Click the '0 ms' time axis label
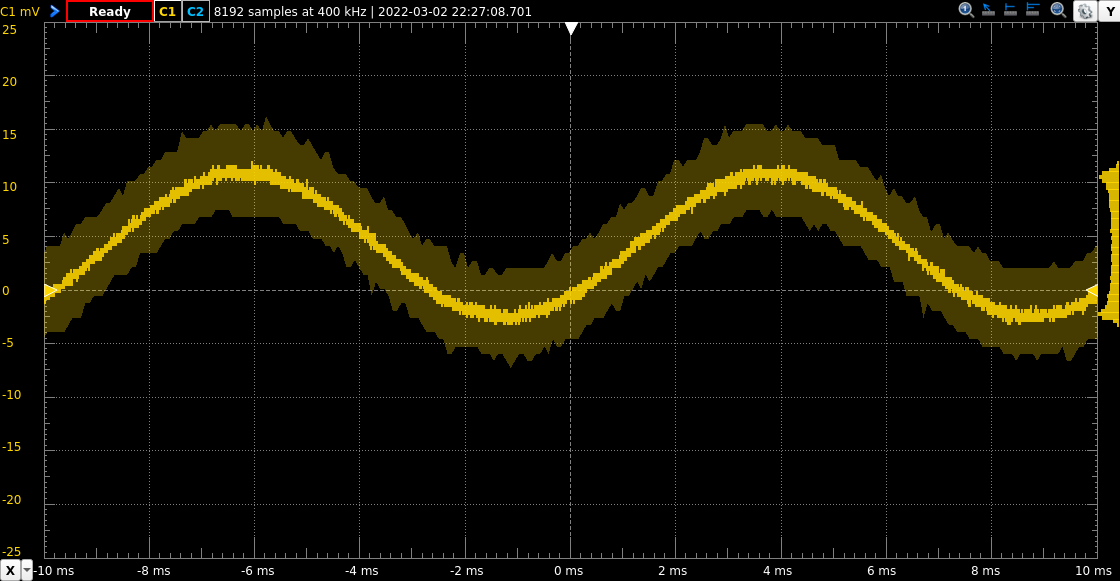Viewport: 1120px width, 581px height. click(569, 570)
